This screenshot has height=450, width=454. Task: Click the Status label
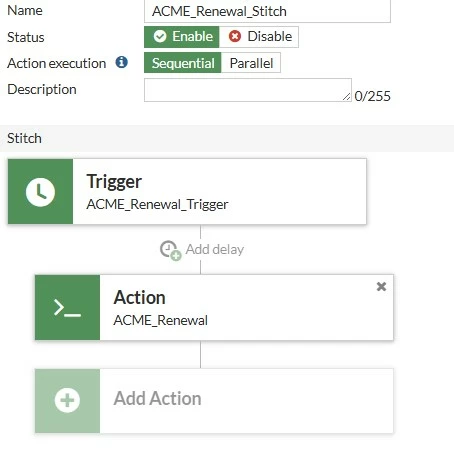26,37
